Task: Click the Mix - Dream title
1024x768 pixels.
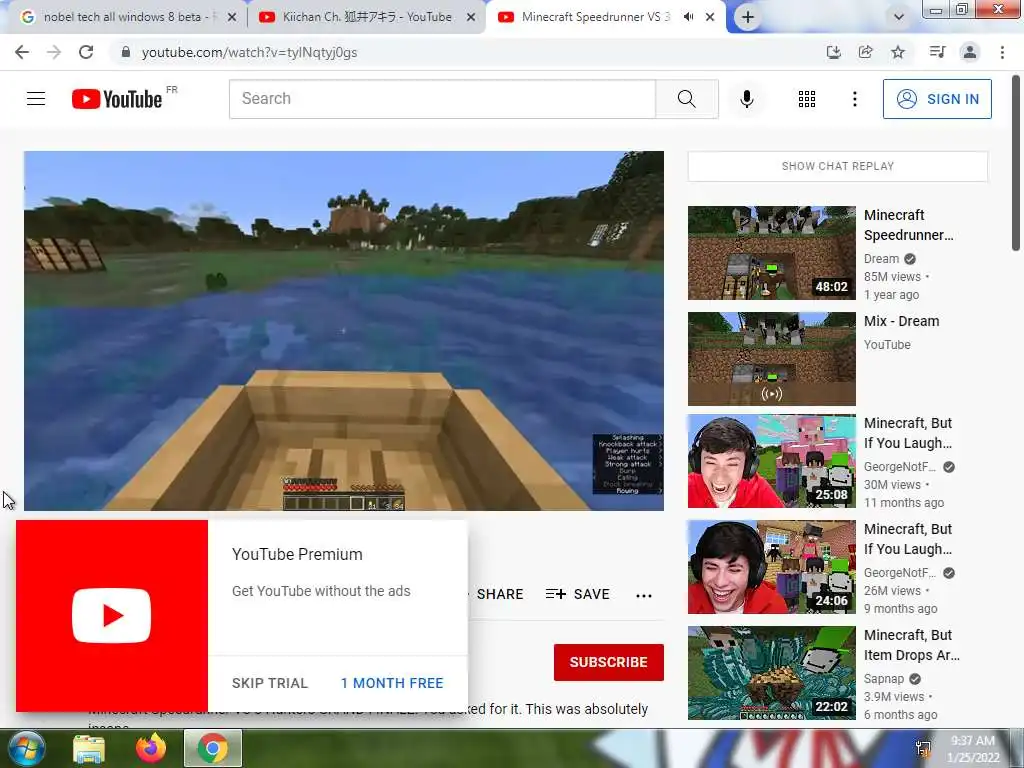Action: tap(901, 321)
